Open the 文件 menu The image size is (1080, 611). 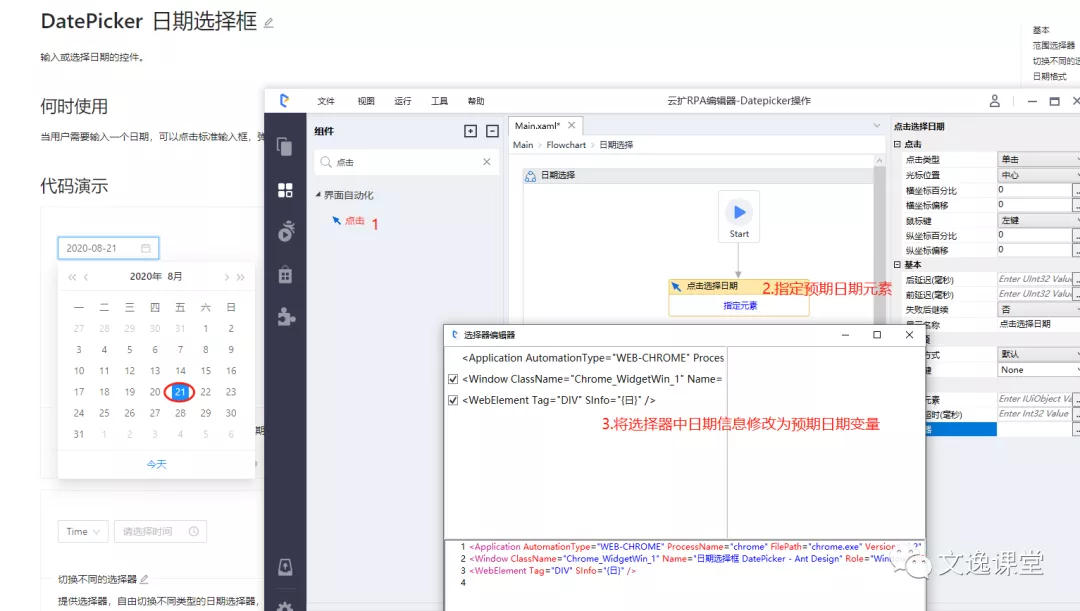tap(326, 101)
